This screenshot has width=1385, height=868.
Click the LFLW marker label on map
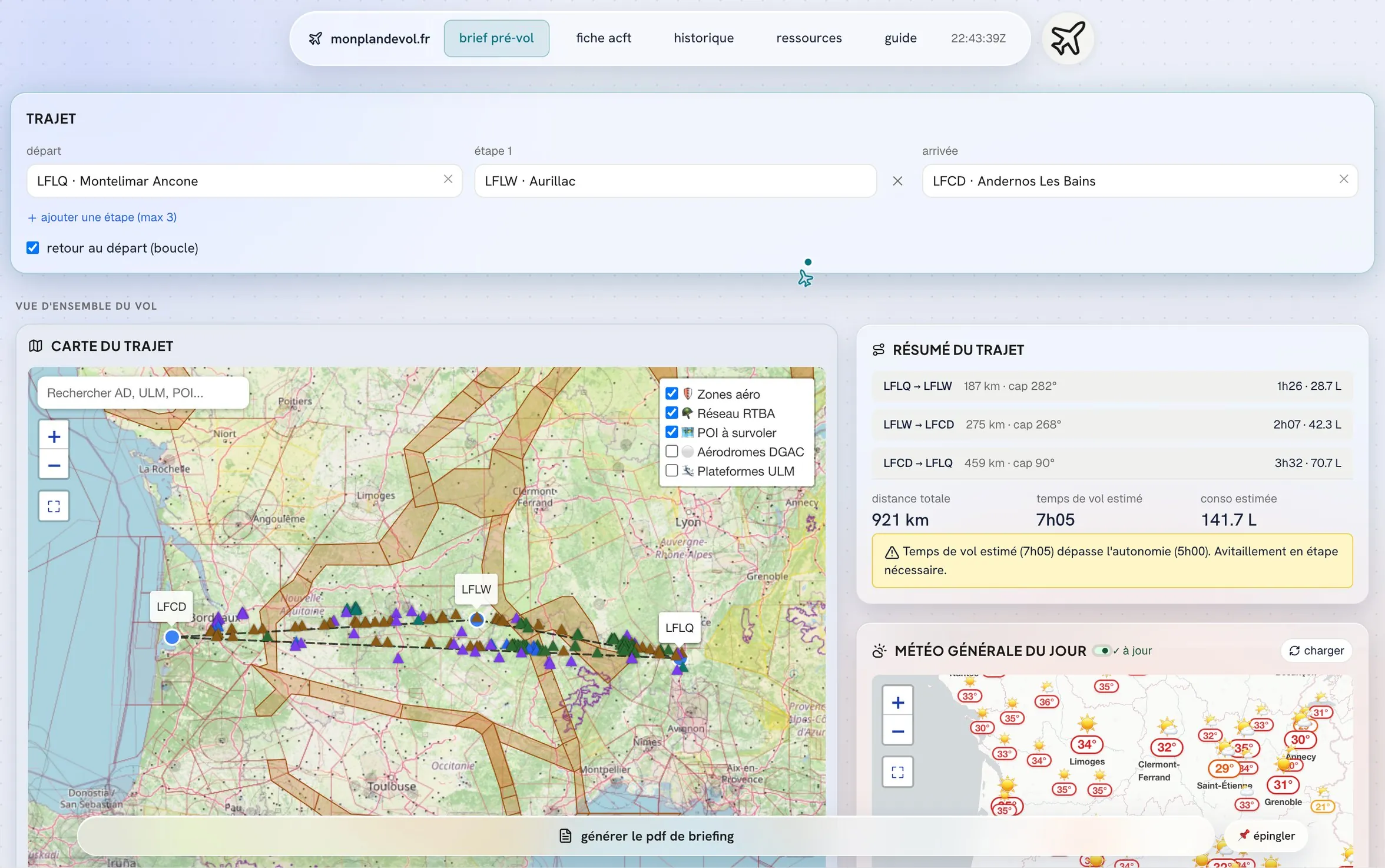click(x=476, y=589)
